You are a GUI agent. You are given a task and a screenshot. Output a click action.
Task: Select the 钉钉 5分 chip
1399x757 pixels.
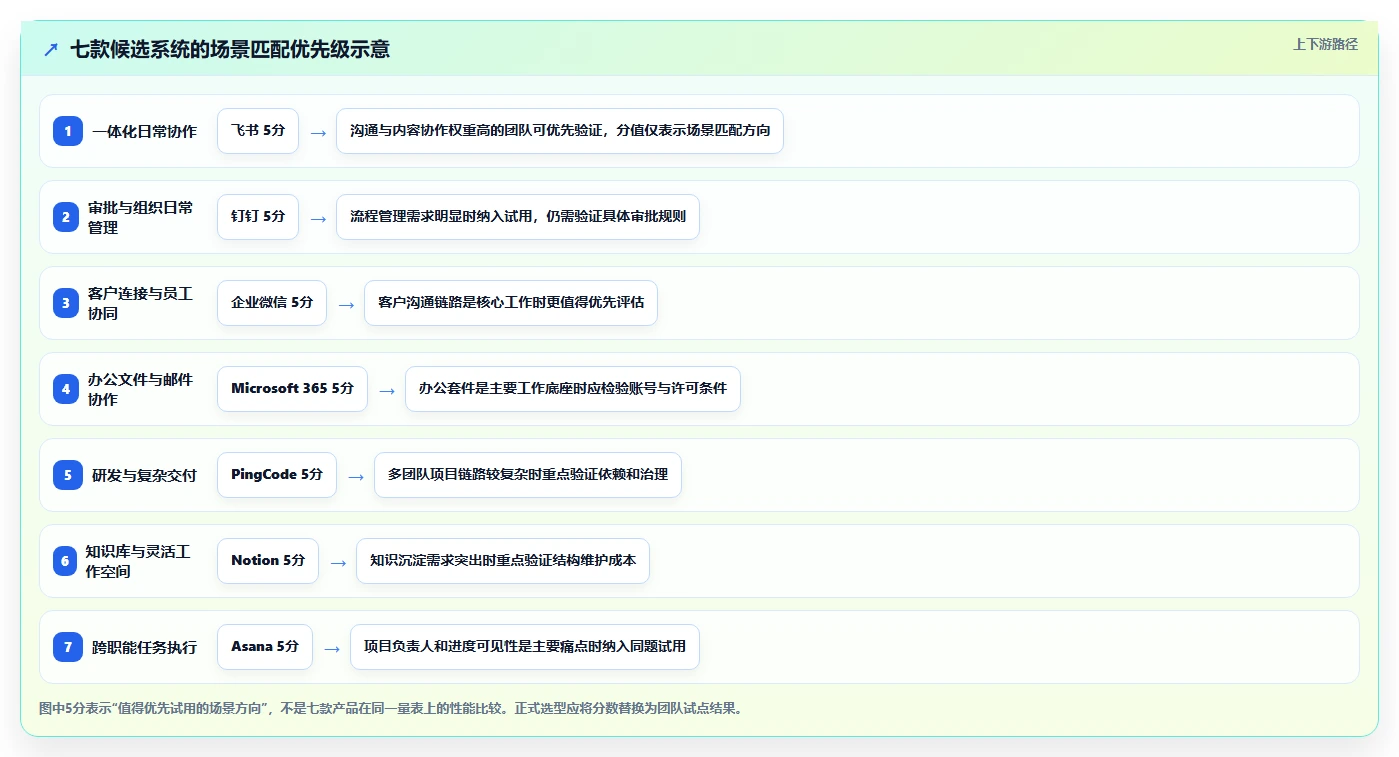tap(258, 217)
